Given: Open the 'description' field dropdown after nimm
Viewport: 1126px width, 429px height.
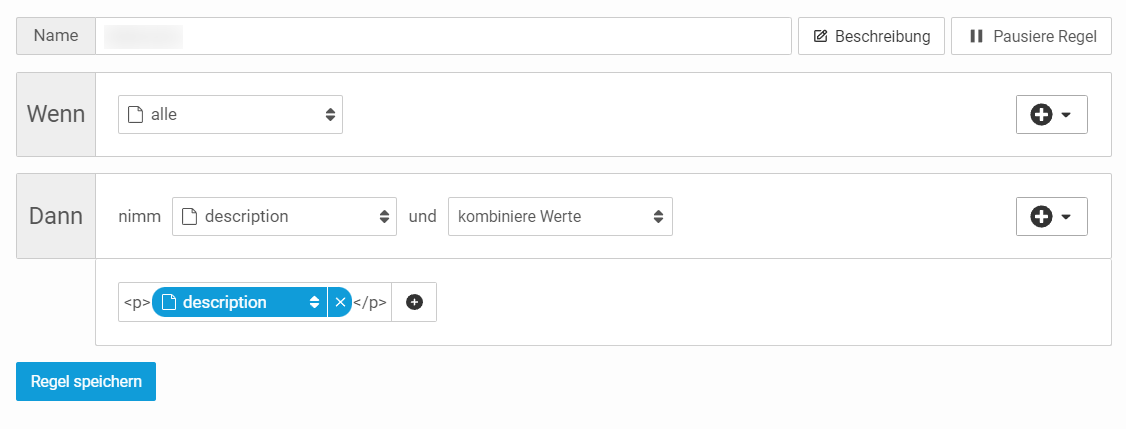Looking at the screenshot, I should [x=284, y=216].
